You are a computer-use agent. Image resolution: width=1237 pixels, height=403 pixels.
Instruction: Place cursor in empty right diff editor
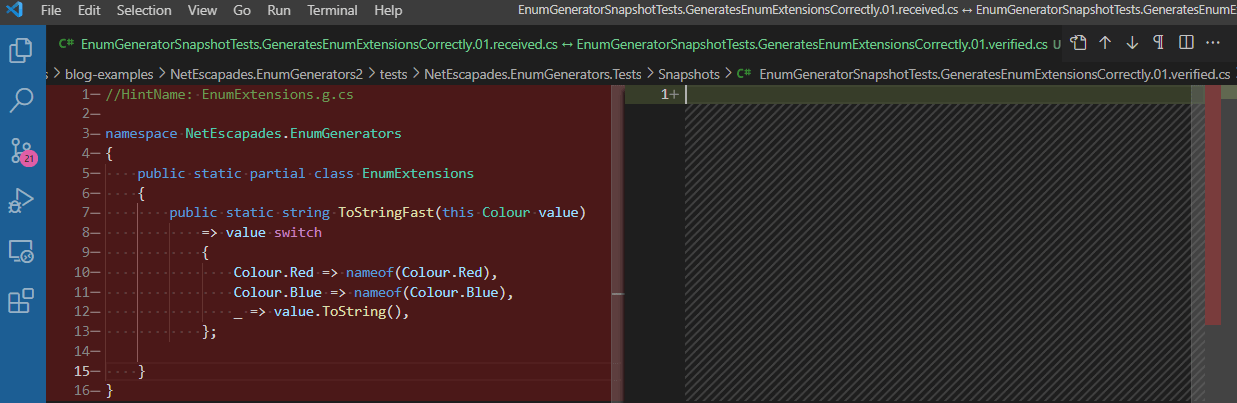(x=938, y=94)
